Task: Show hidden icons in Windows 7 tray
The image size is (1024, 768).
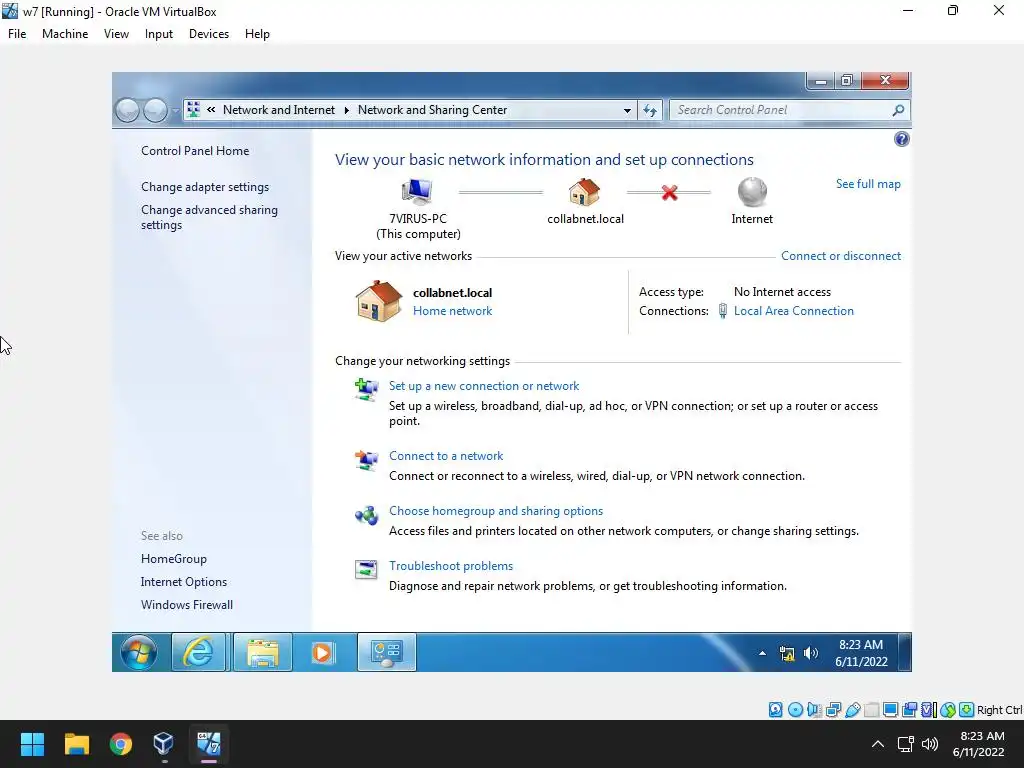Action: point(762,653)
